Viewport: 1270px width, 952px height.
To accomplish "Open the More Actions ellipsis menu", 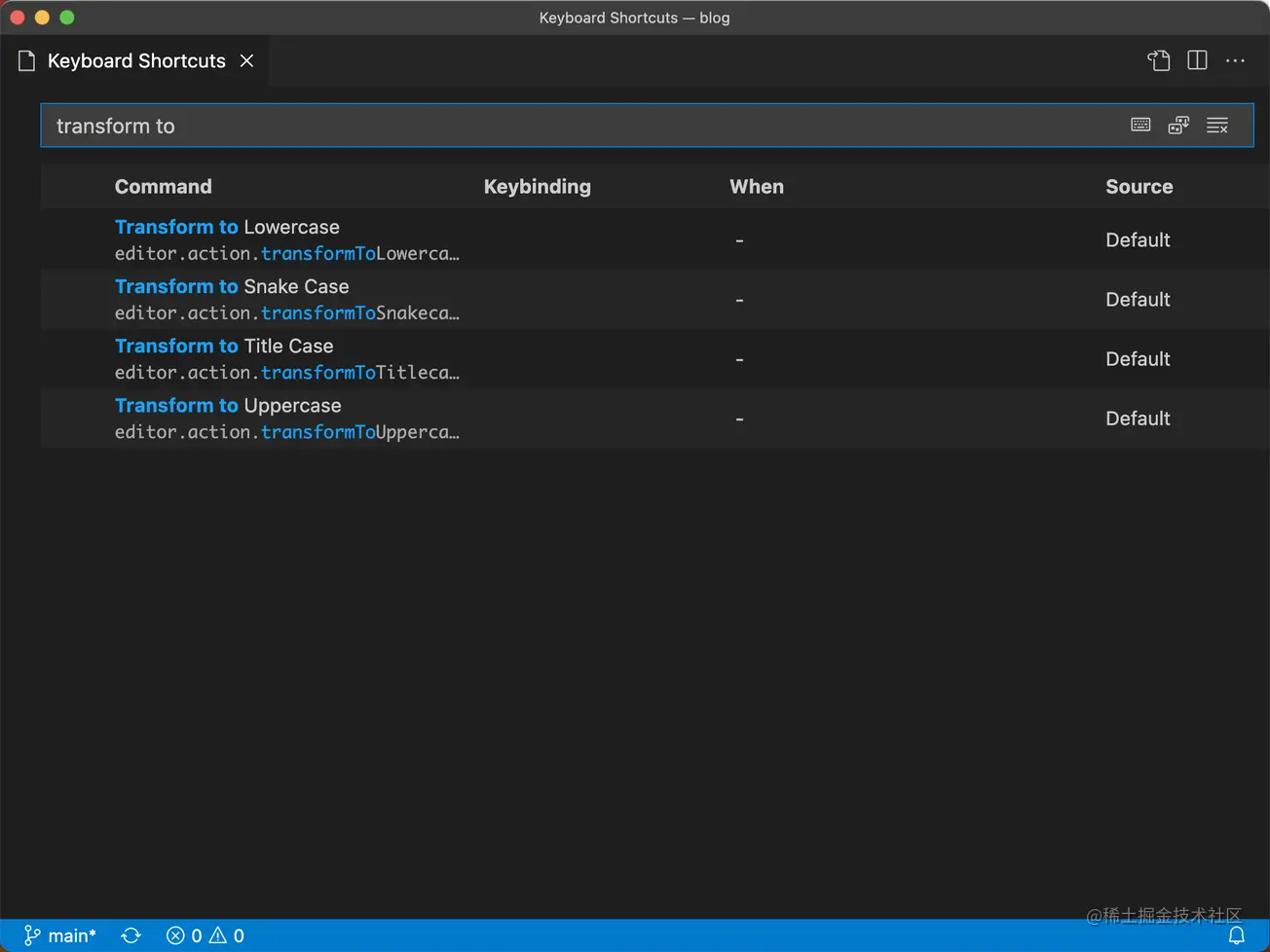I will 1235,60.
